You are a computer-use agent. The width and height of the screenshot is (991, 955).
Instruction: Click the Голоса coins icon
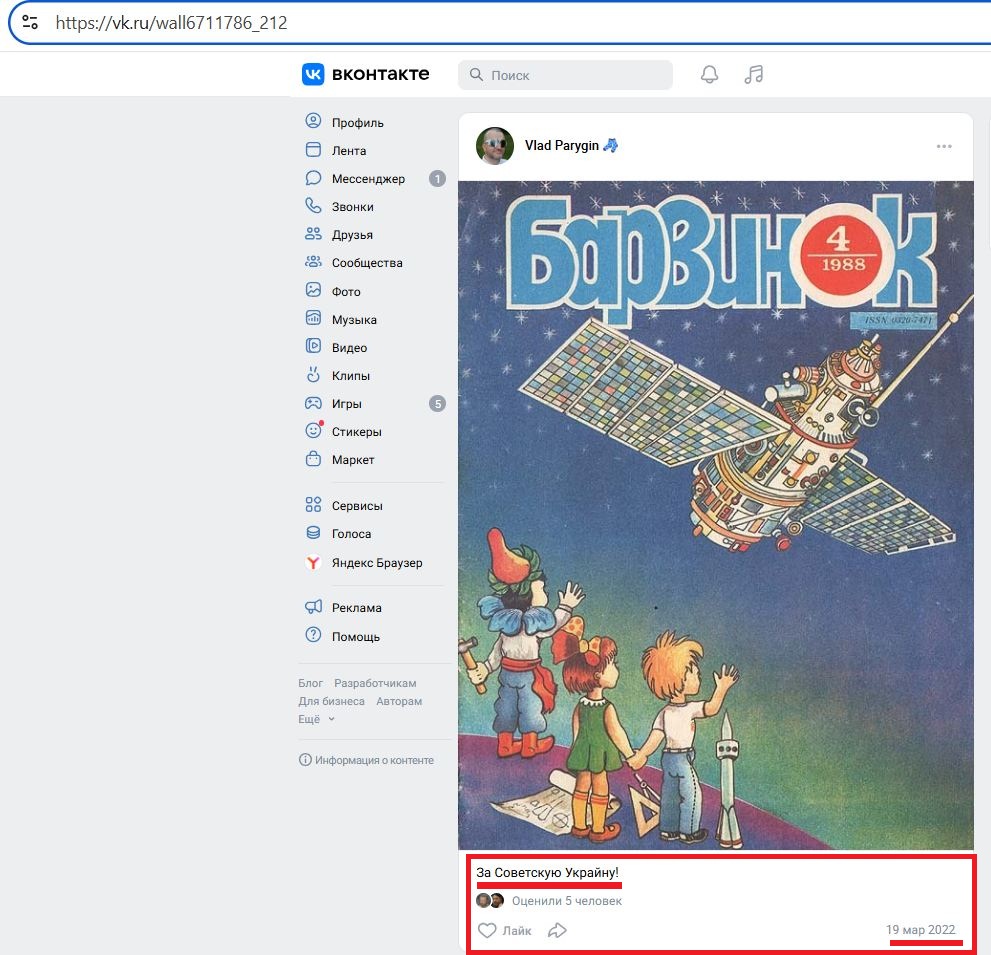[x=313, y=533]
